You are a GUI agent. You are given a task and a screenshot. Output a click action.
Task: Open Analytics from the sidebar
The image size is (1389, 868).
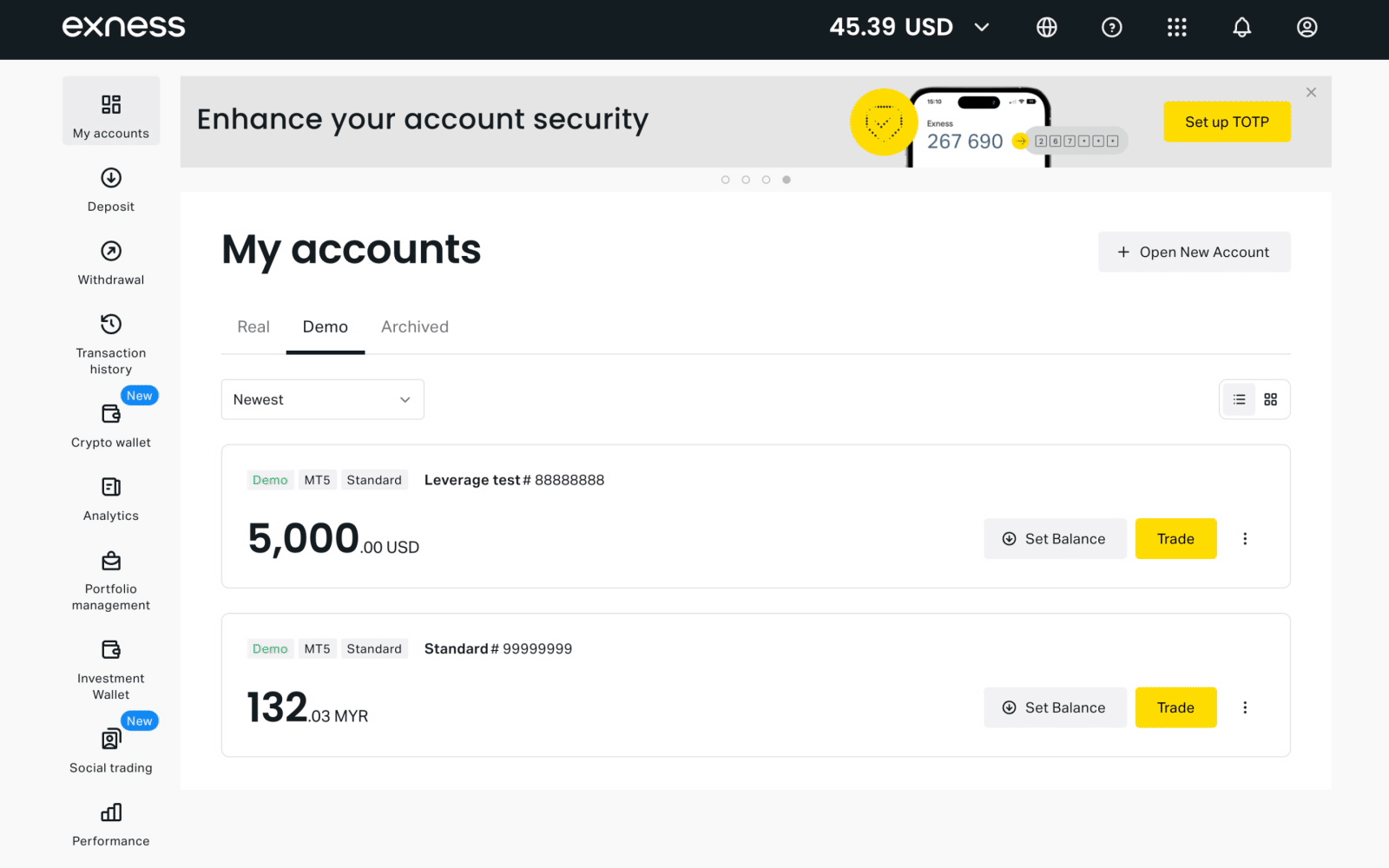[111, 498]
